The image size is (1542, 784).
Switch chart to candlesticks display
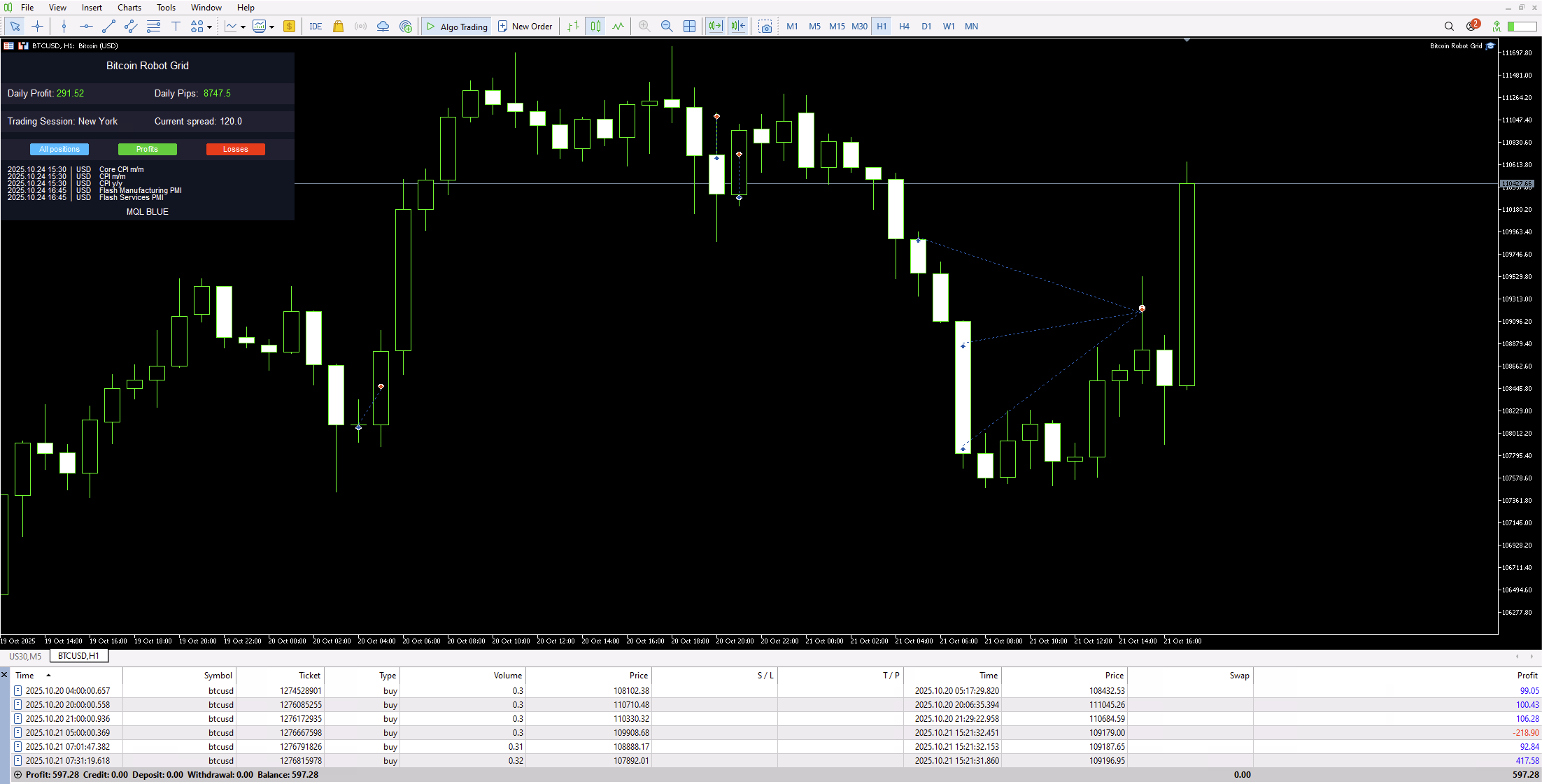pos(595,27)
